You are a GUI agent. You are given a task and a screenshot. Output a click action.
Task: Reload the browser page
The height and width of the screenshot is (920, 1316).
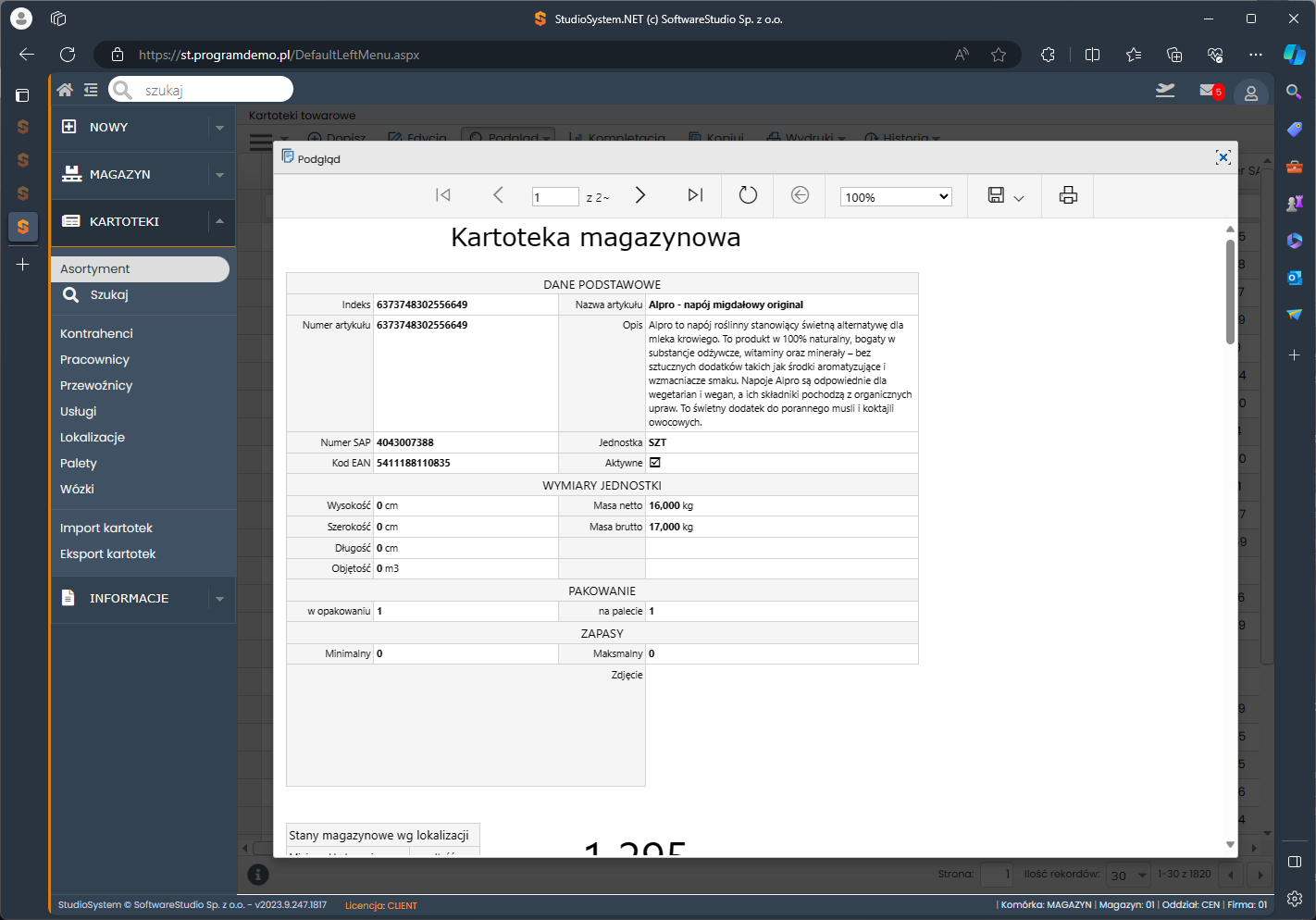[x=68, y=55]
